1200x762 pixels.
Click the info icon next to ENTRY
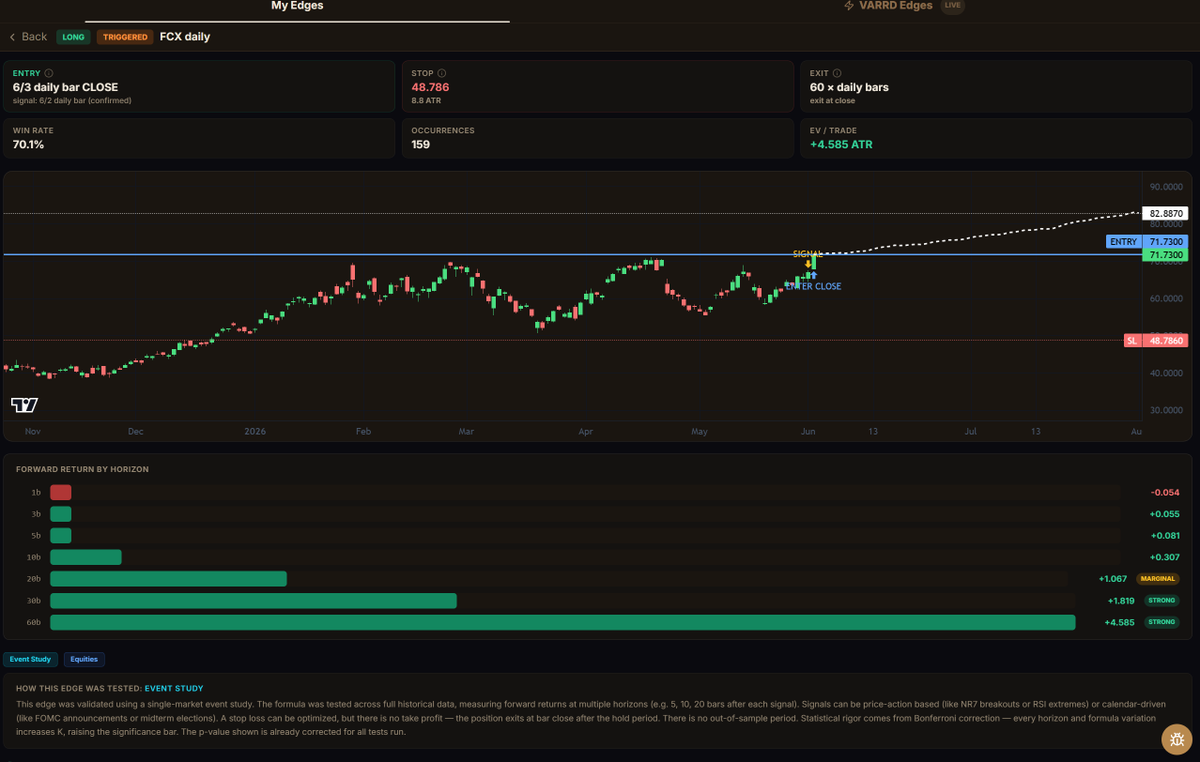click(x=49, y=73)
